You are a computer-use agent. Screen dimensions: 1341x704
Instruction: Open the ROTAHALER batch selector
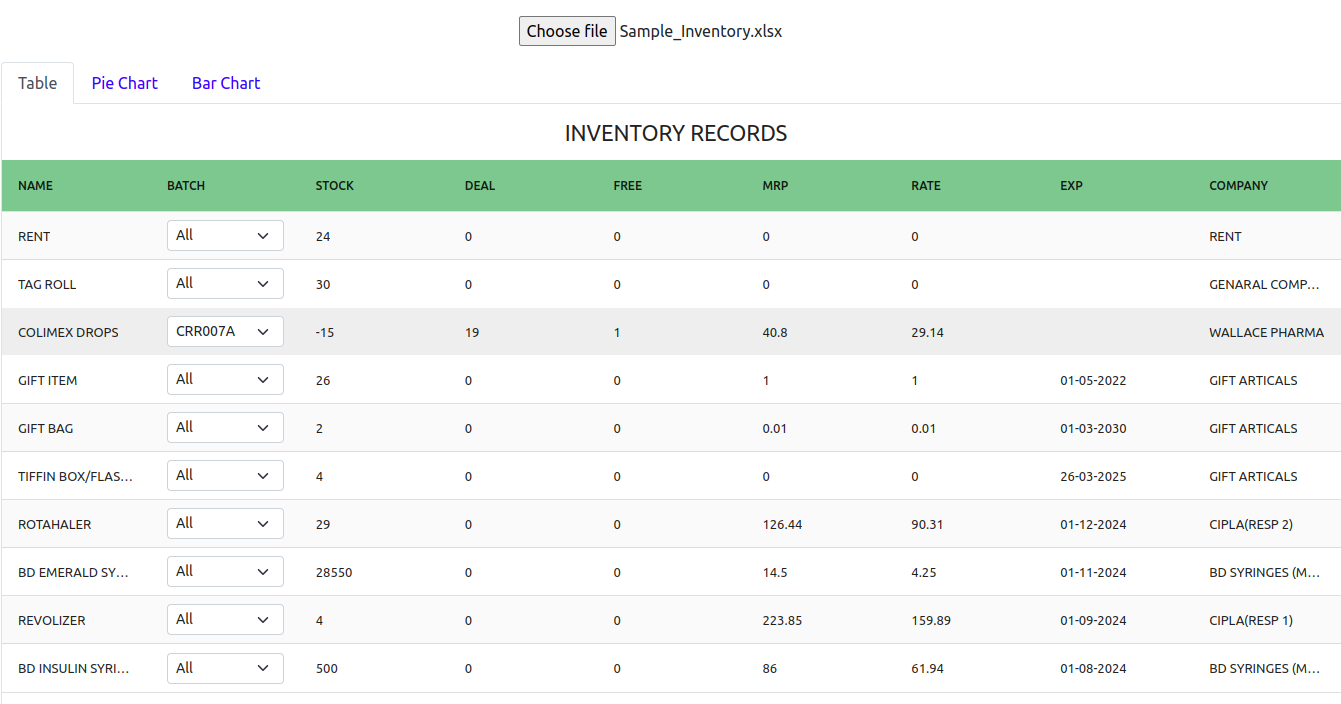coord(225,523)
